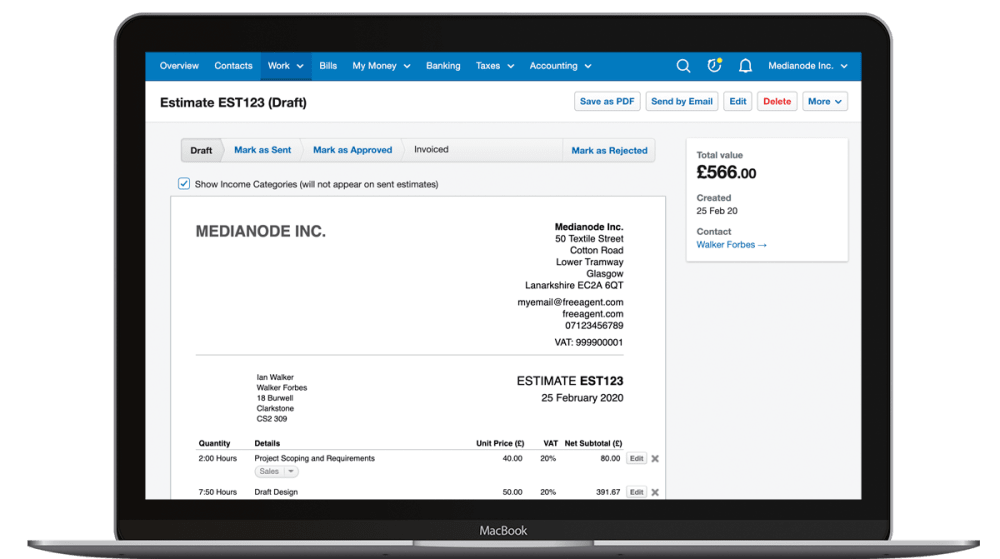Viewport: 1000px width, 559px height.
Task: Remove the Draft Design line item
Action: [655, 492]
